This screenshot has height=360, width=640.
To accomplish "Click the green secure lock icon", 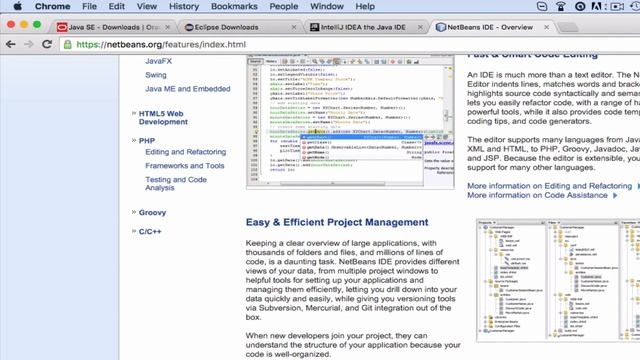I will [x=68, y=44].
